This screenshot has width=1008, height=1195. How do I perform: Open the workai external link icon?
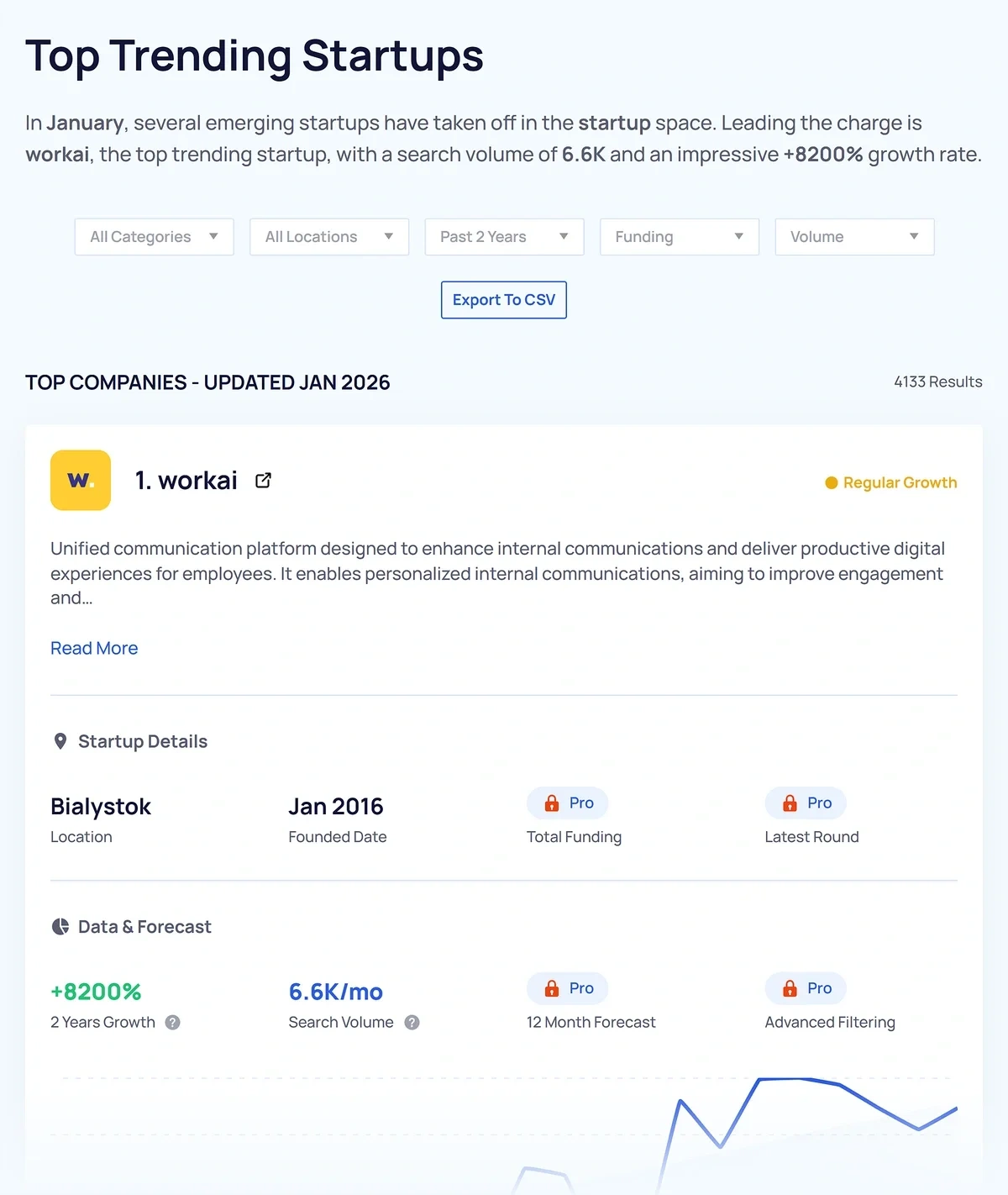[262, 480]
